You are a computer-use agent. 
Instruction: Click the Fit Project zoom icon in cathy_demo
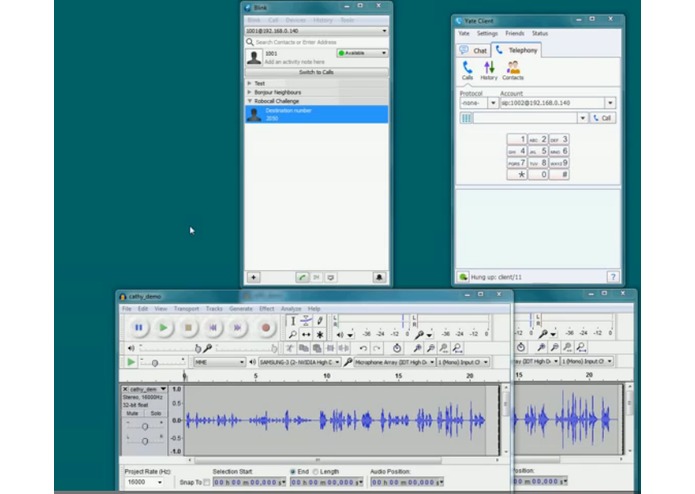tap(457, 348)
